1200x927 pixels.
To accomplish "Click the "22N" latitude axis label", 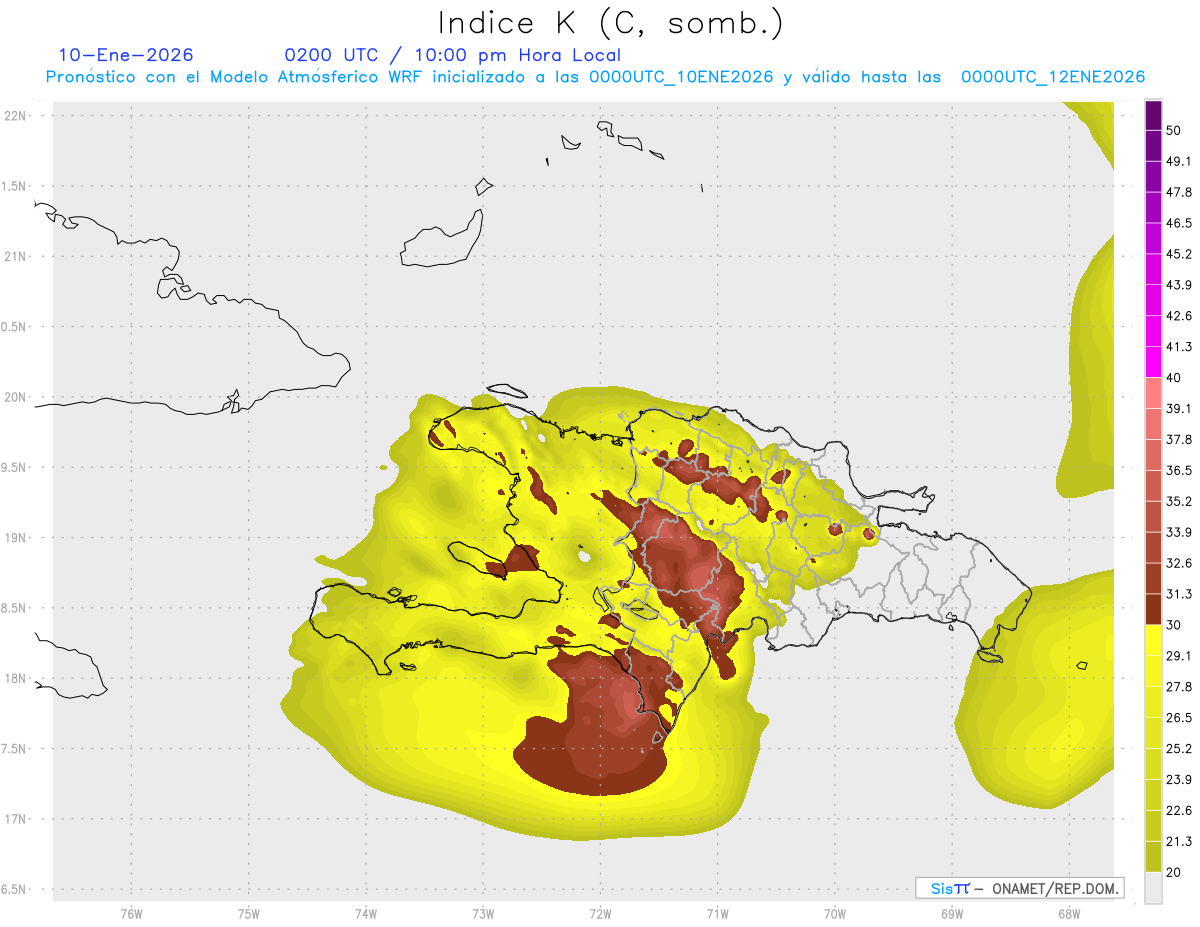I will pos(15,115).
